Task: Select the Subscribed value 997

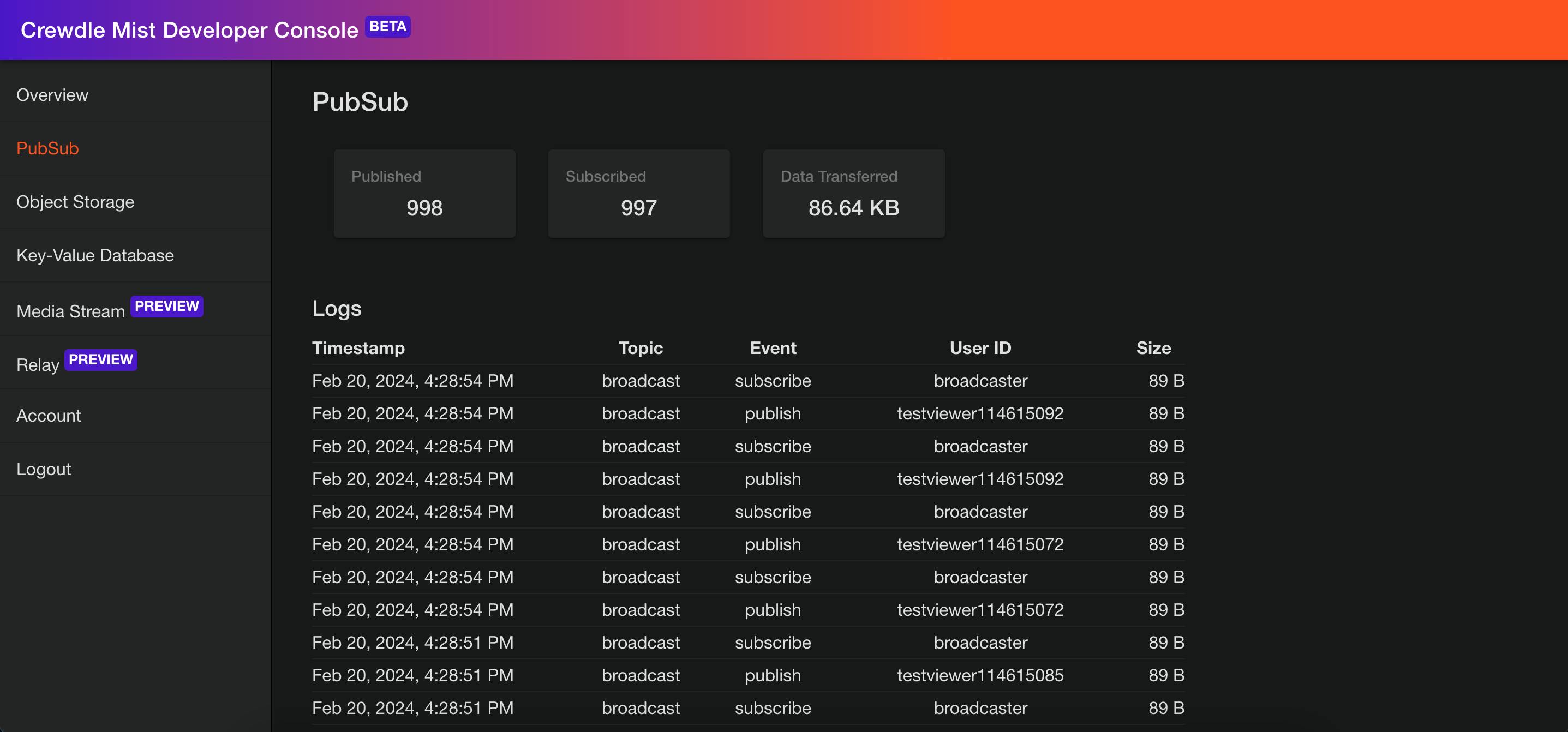Action: coord(638,208)
